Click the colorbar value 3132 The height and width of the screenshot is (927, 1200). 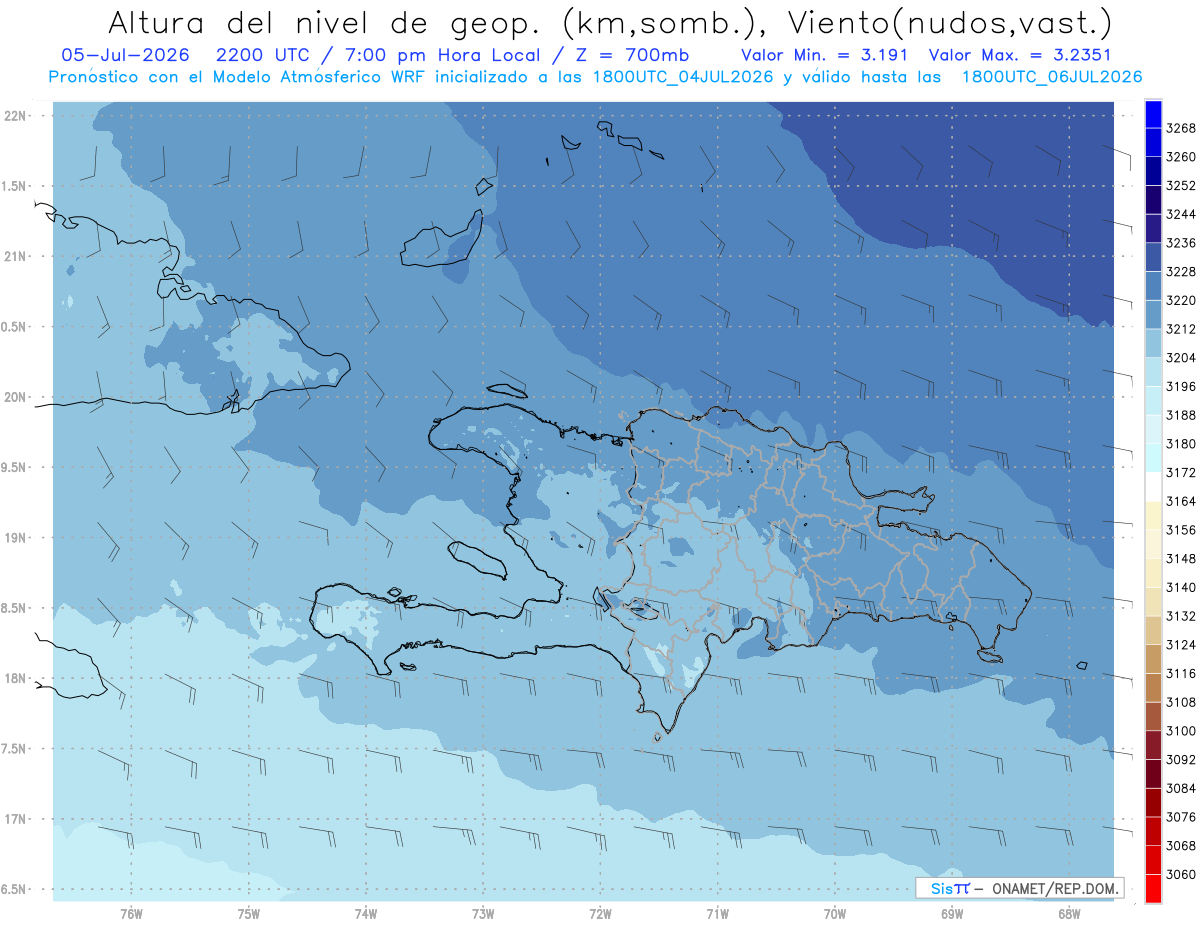coord(1181,616)
